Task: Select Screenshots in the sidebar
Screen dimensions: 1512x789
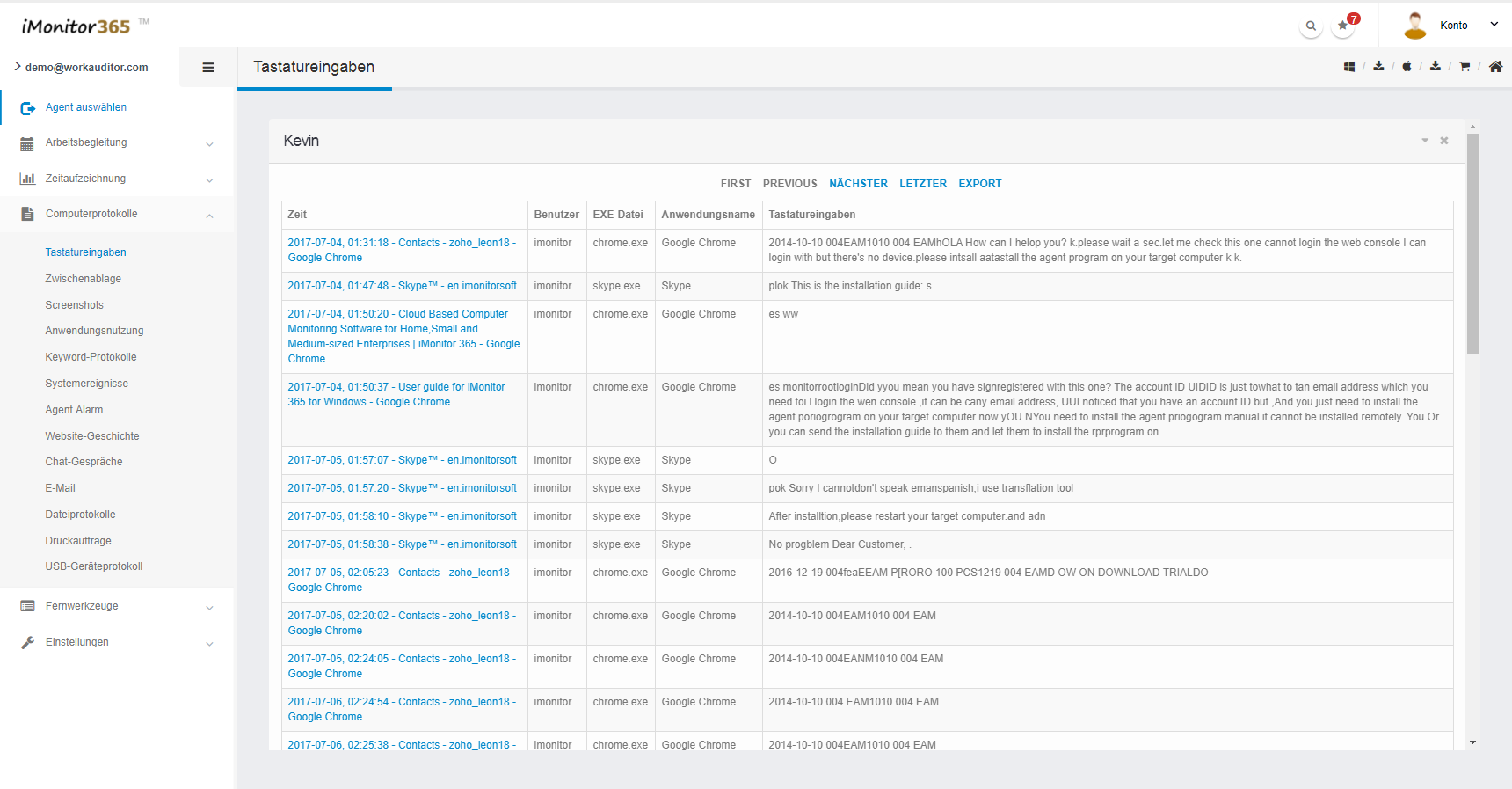Action: coord(75,305)
